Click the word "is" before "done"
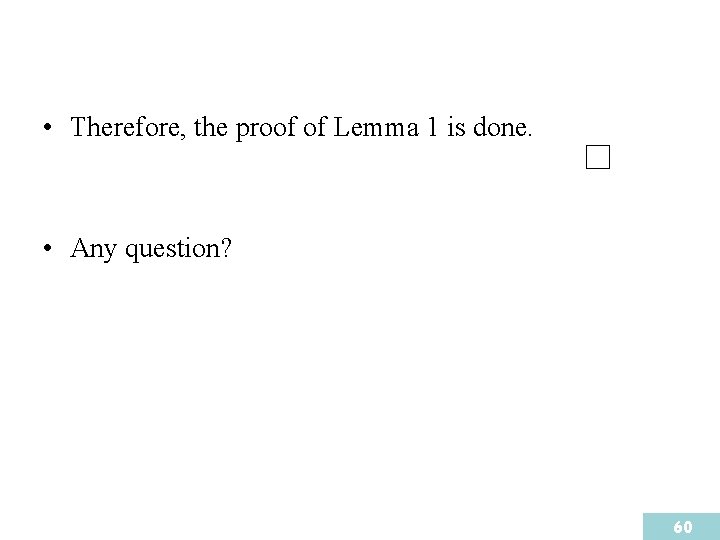 coord(457,128)
